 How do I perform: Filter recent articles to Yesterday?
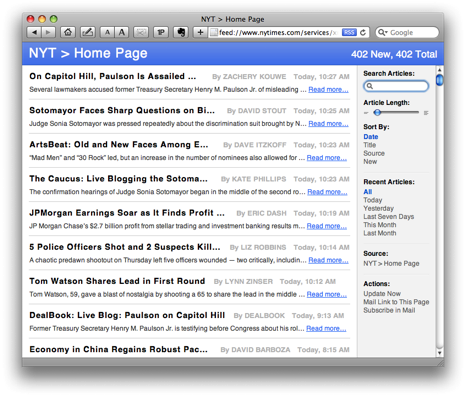pos(378,208)
